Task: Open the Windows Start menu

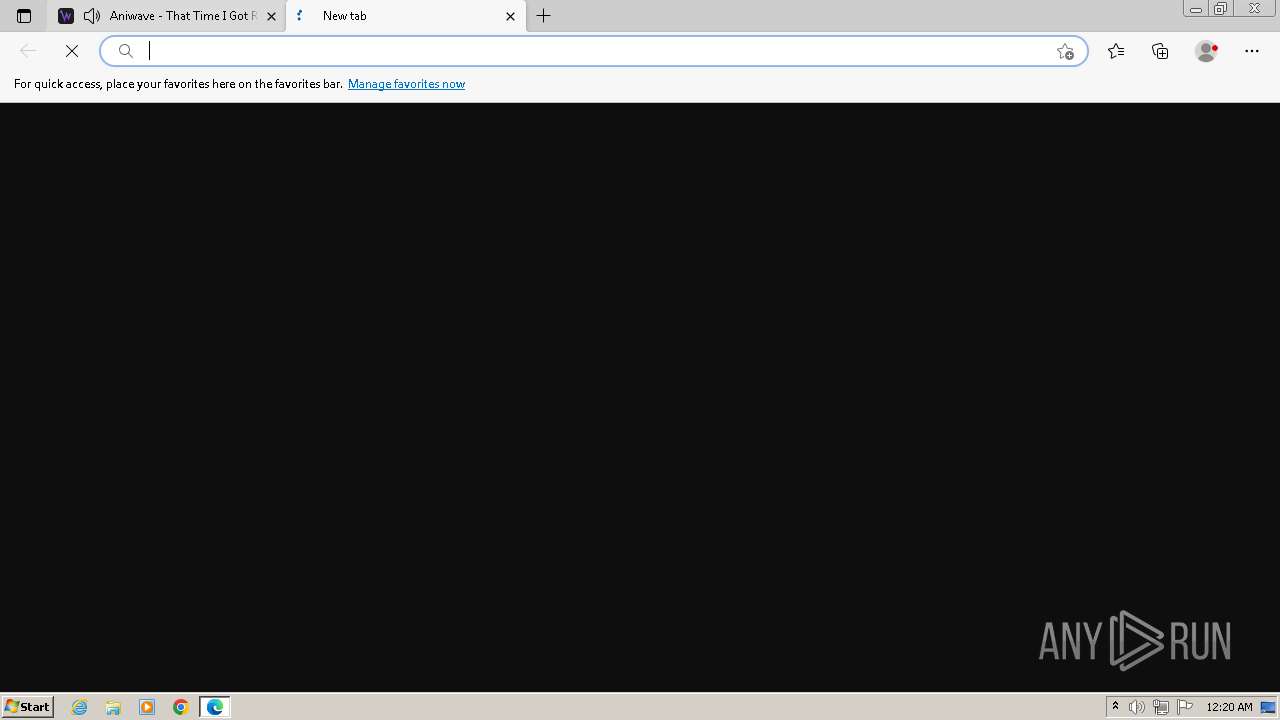Action: click(x=27, y=707)
